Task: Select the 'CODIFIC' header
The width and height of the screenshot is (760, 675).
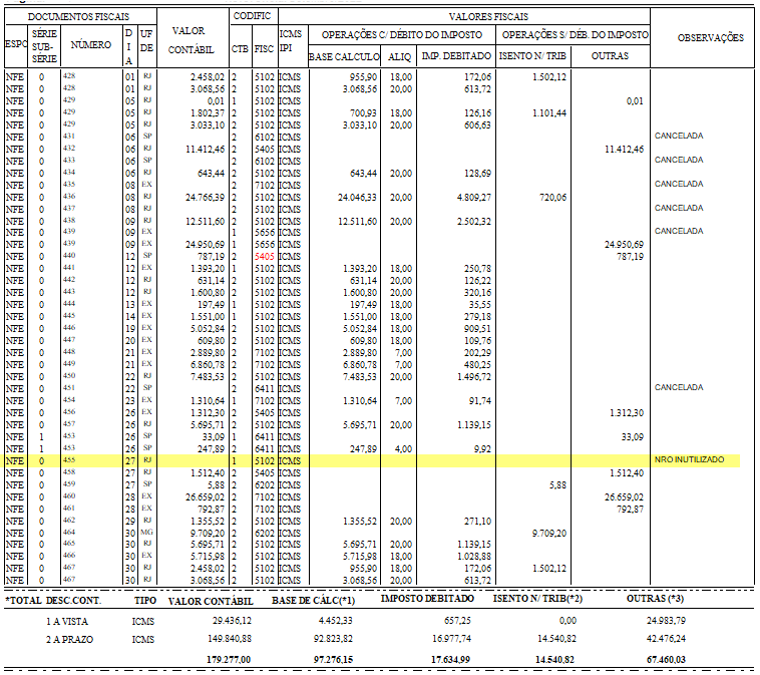Action: click(x=252, y=16)
